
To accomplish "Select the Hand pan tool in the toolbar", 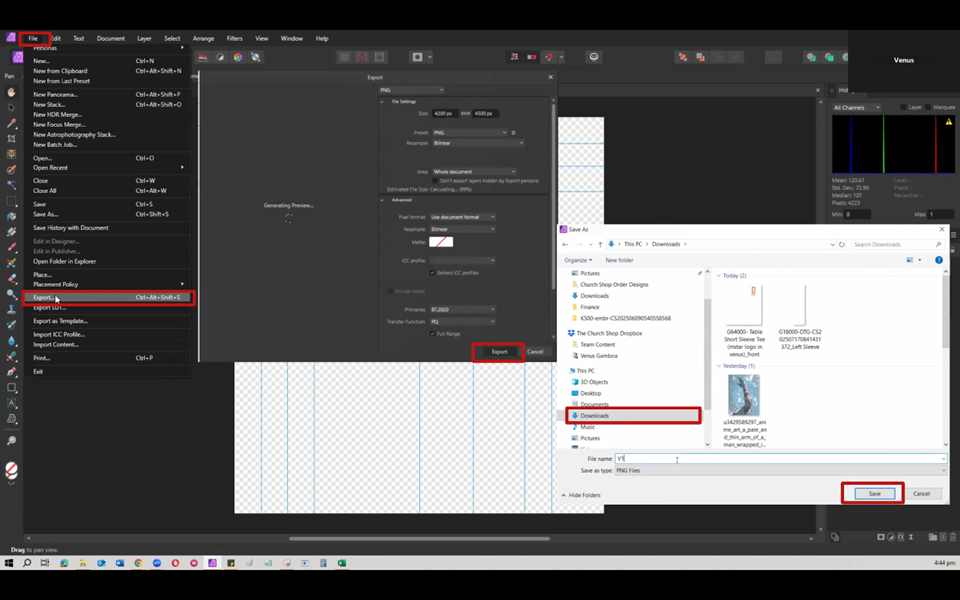I will point(12,92).
